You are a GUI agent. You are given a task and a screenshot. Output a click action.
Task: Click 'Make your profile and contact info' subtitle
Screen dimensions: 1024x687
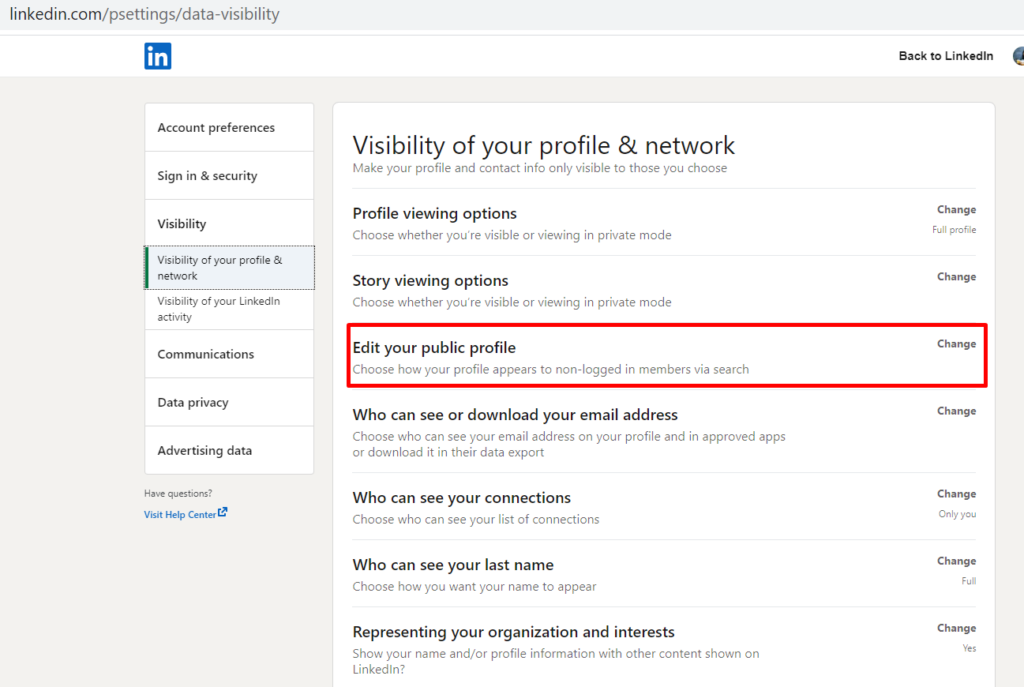(x=539, y=168)
